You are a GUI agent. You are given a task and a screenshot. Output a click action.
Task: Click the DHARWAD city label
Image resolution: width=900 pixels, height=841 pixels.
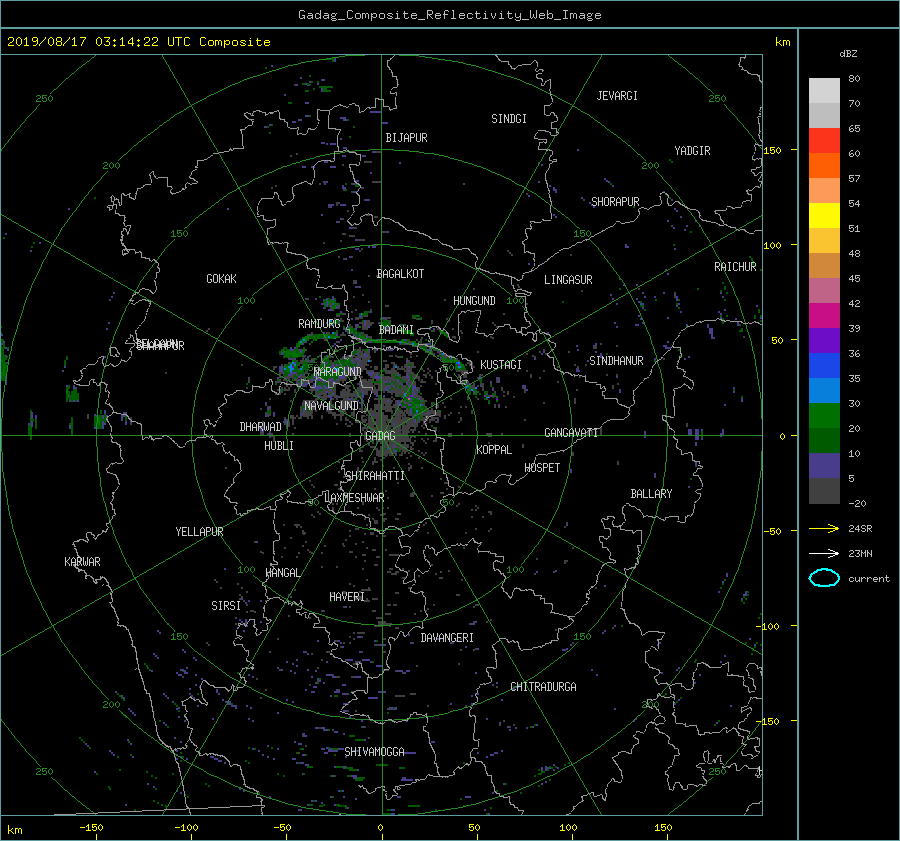click(260, 427)
